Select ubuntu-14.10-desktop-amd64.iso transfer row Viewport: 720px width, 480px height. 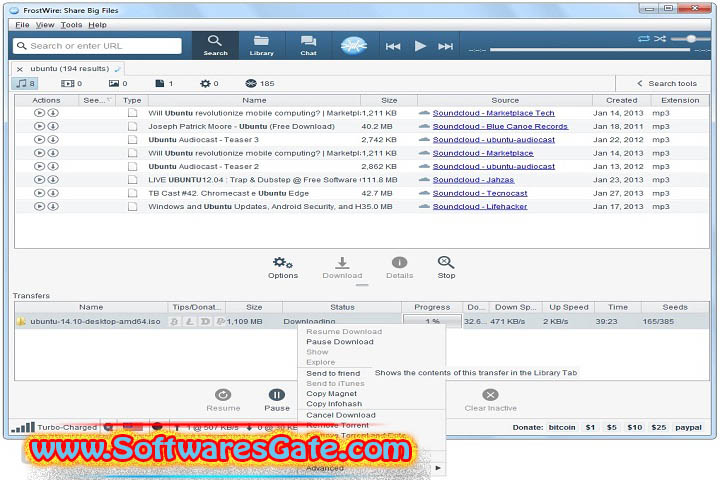(362, 322)
